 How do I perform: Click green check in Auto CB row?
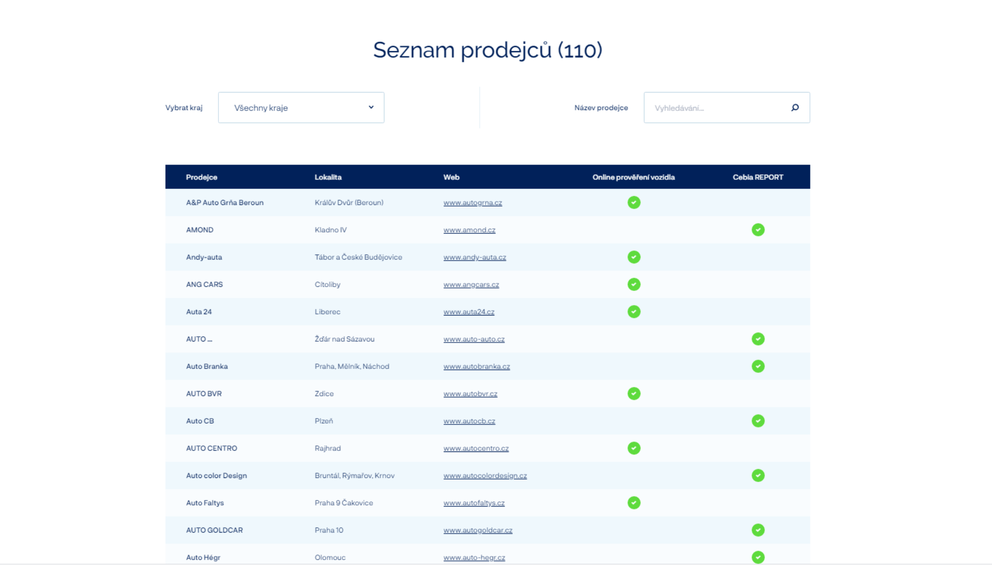pos(758,421)
